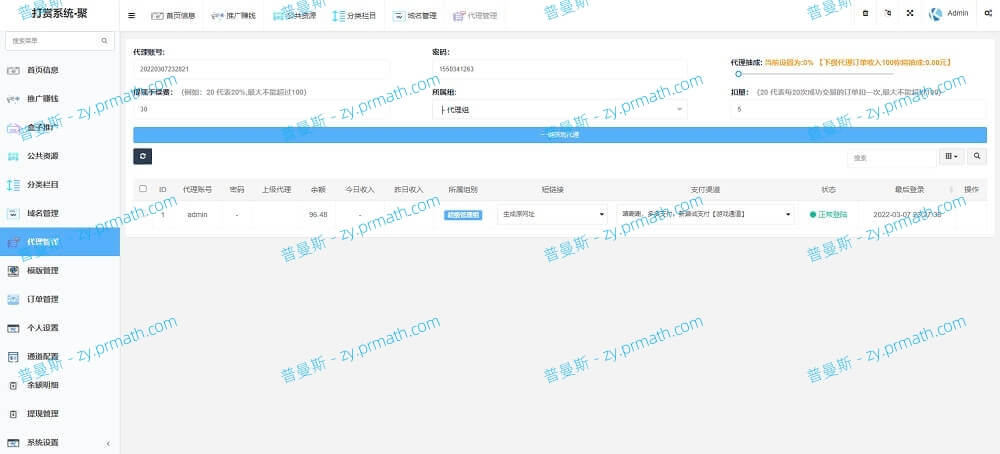Screen dimensions: 1000x454
Task: Open 盒子推广 in the sidebar
Action: click(x=59, y=128)
